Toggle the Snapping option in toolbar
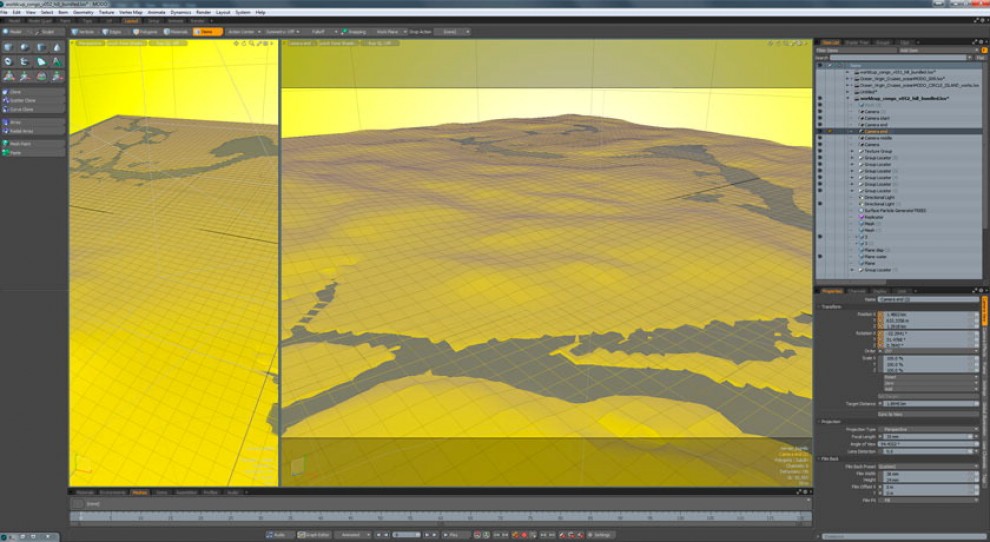Viewport: 990px width, 542px height. click(354, 32)
